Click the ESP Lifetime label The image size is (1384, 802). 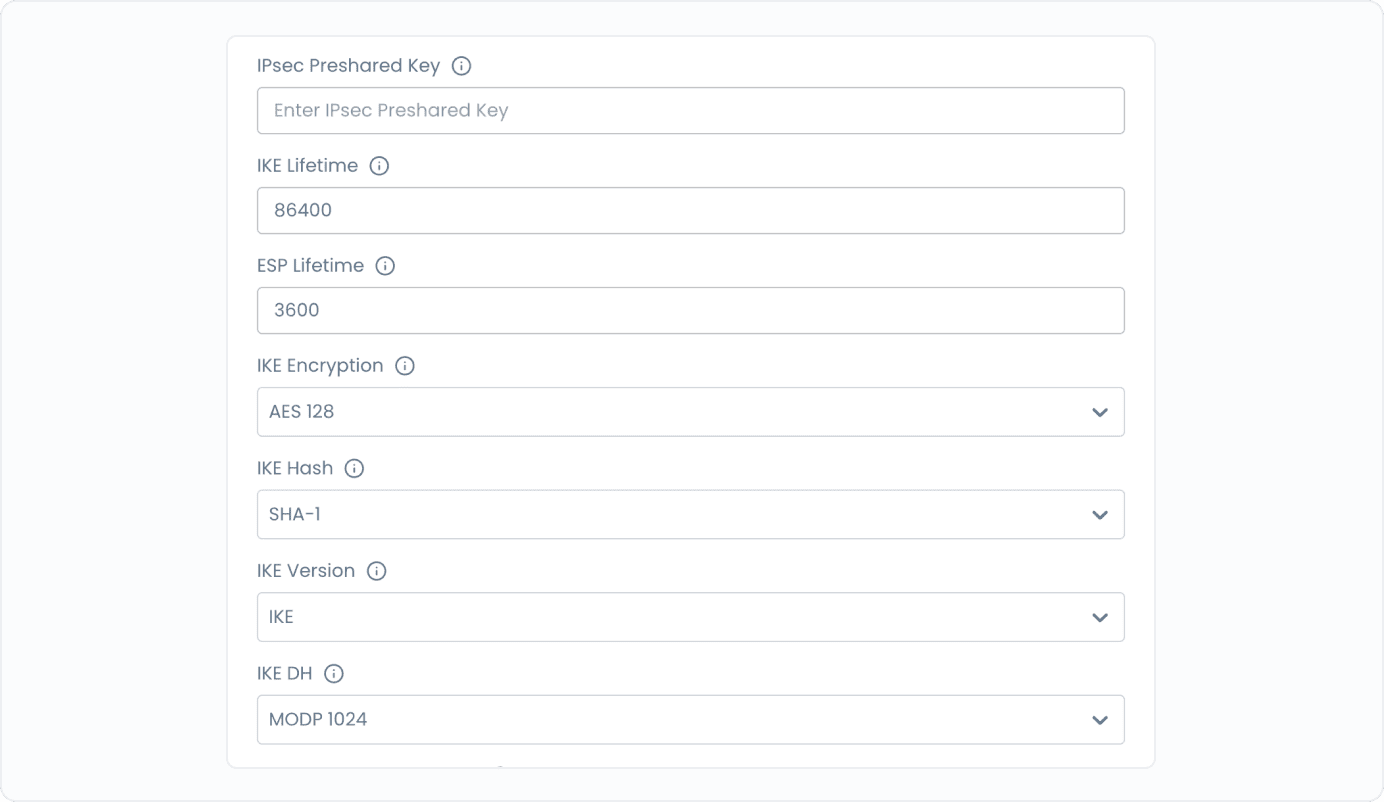311,265
